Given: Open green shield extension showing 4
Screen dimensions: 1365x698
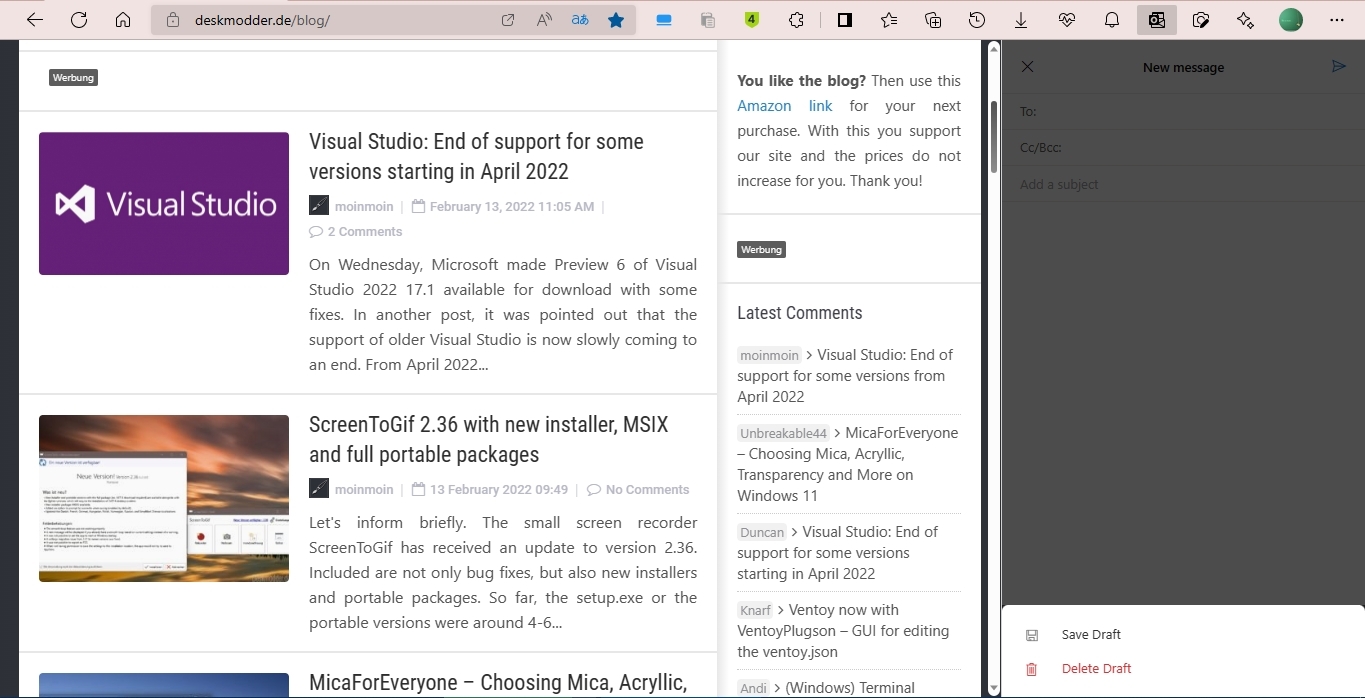Looking at the screenshot, I should [x=752, y=20].
